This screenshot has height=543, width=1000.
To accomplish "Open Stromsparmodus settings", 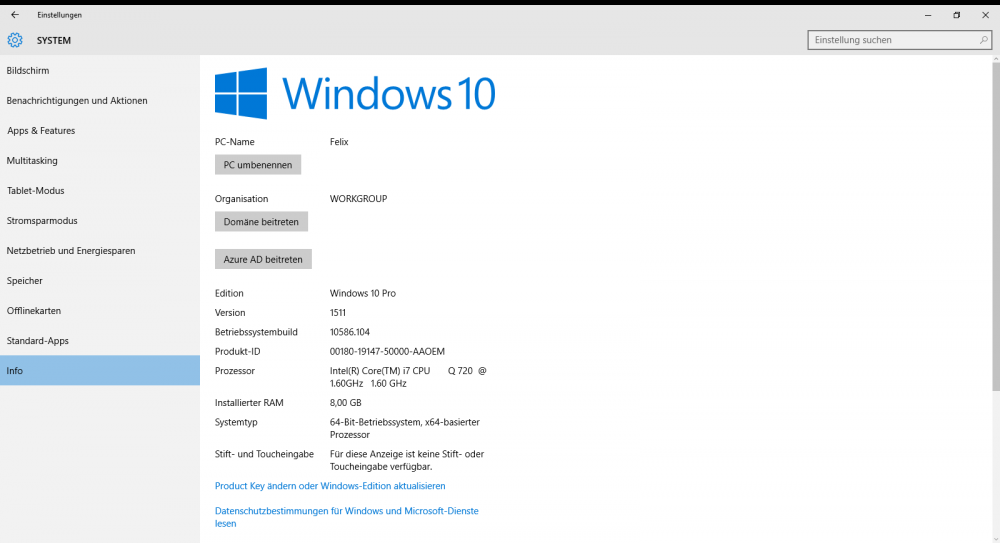I will (x=42, y=221).
